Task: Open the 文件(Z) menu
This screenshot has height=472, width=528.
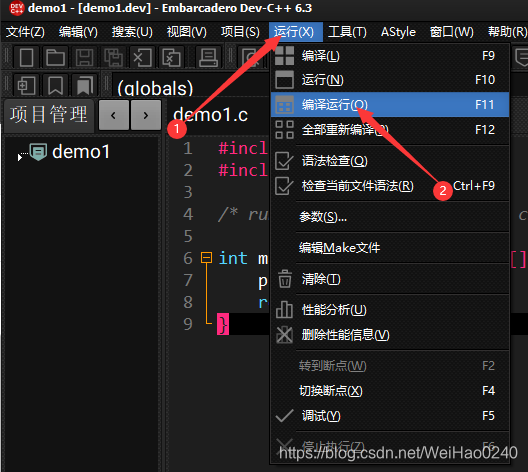Action: click(25, 32)
